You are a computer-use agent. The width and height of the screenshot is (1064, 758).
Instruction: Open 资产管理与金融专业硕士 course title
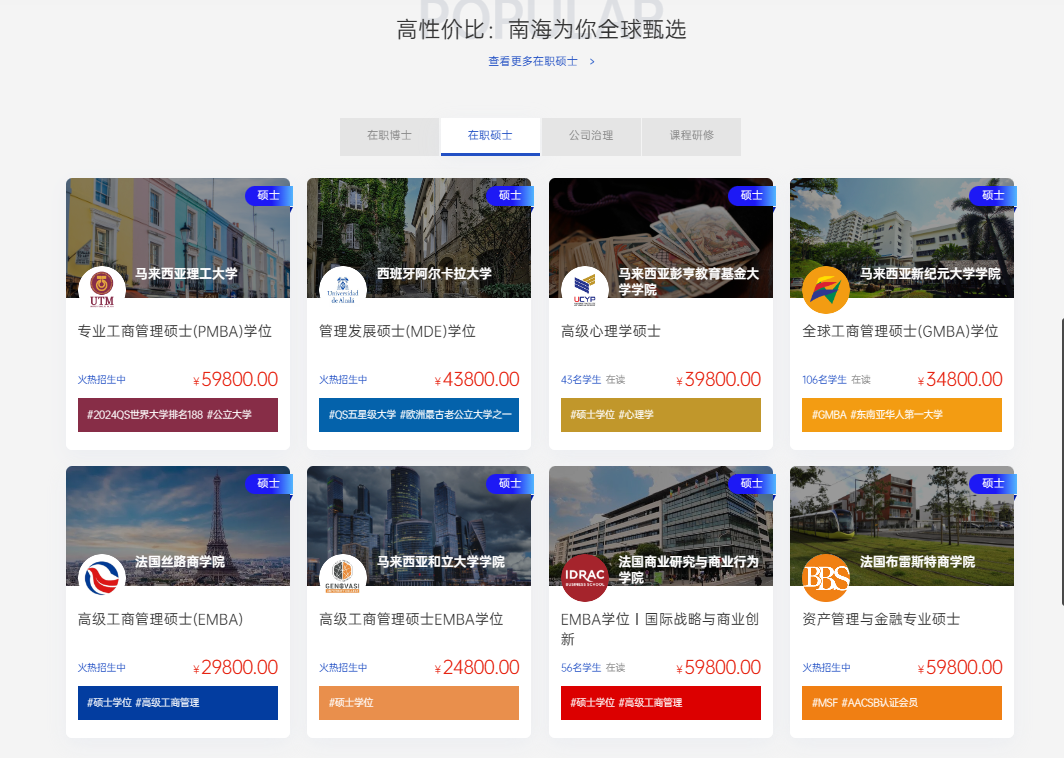click(881, 620)
